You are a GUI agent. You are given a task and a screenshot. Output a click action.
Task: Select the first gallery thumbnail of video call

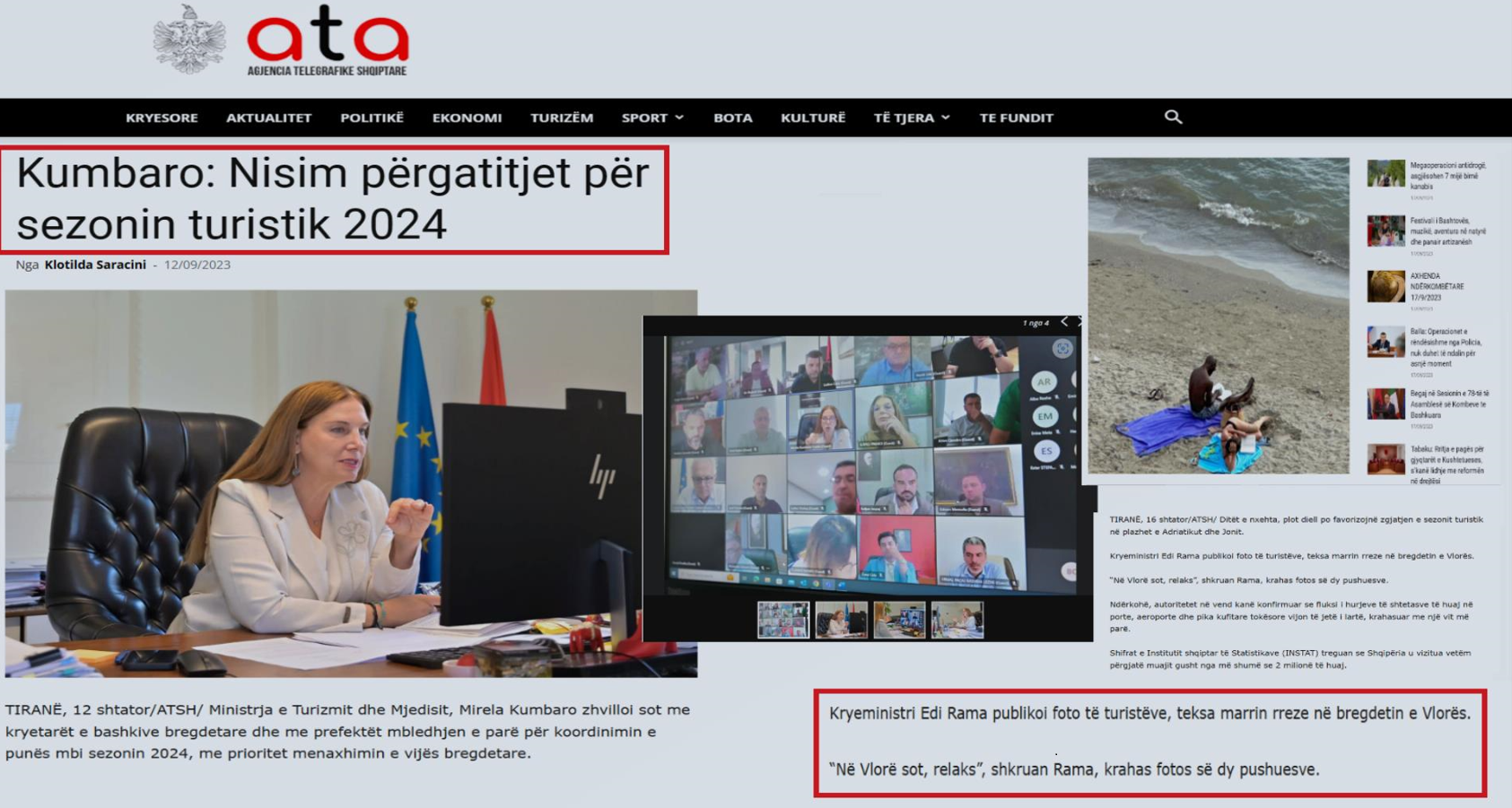[x=782, y=620]
